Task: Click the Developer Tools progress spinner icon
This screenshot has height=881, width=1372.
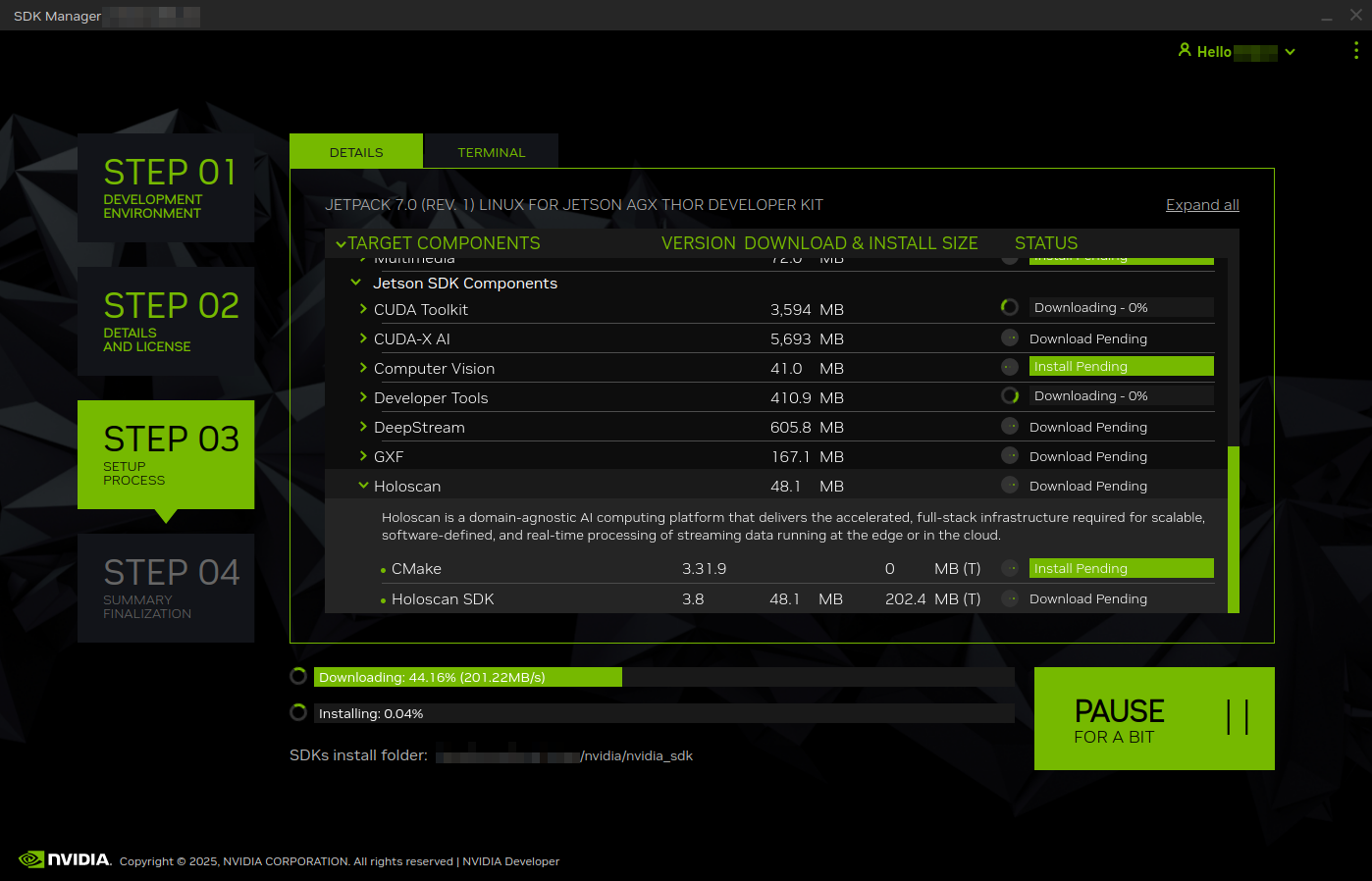Action: 1009,394
